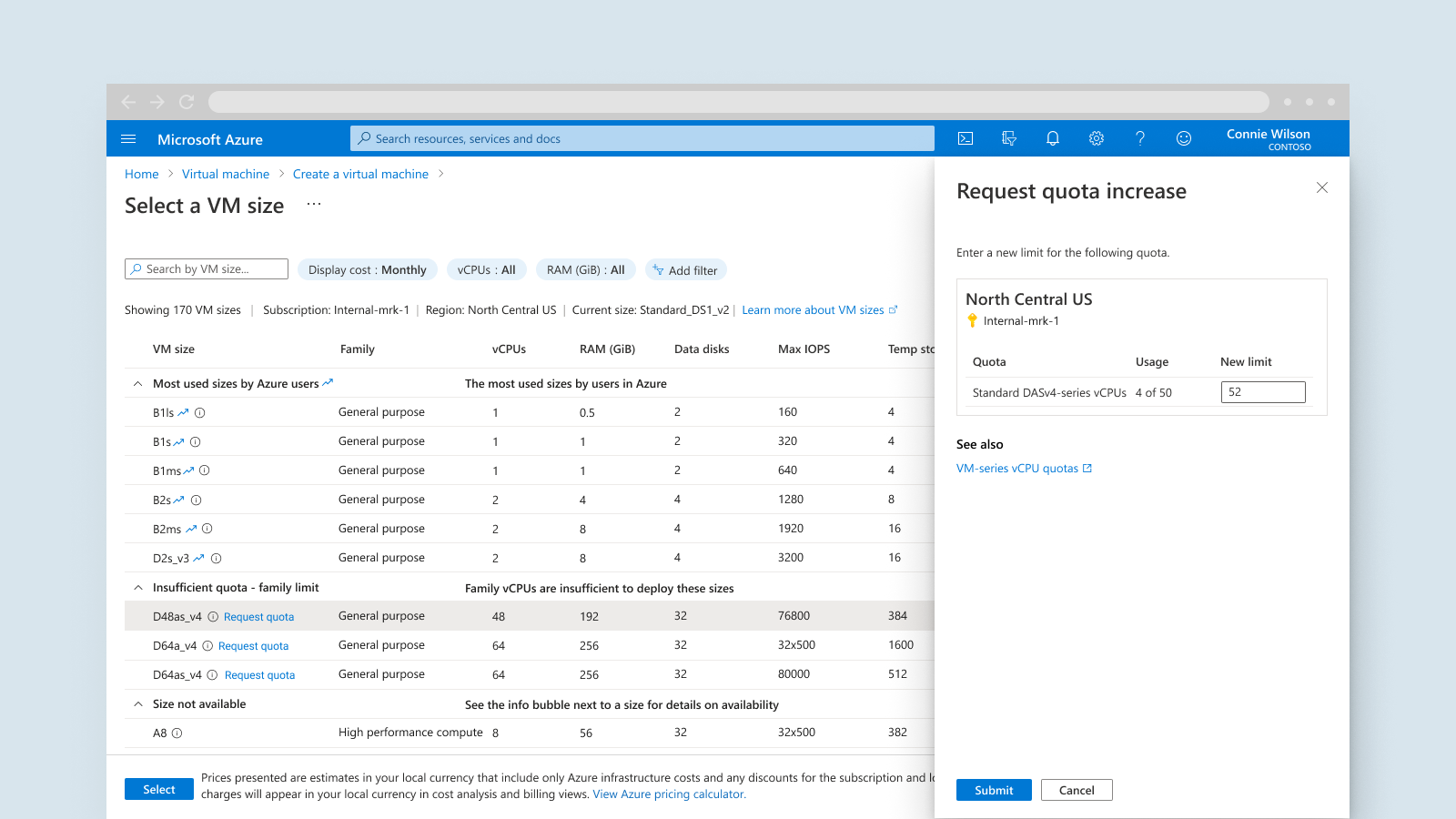This screenshot has width=1456, height=819.
Task: Collapse the Most used sizes group
Action: coord(138,384)
